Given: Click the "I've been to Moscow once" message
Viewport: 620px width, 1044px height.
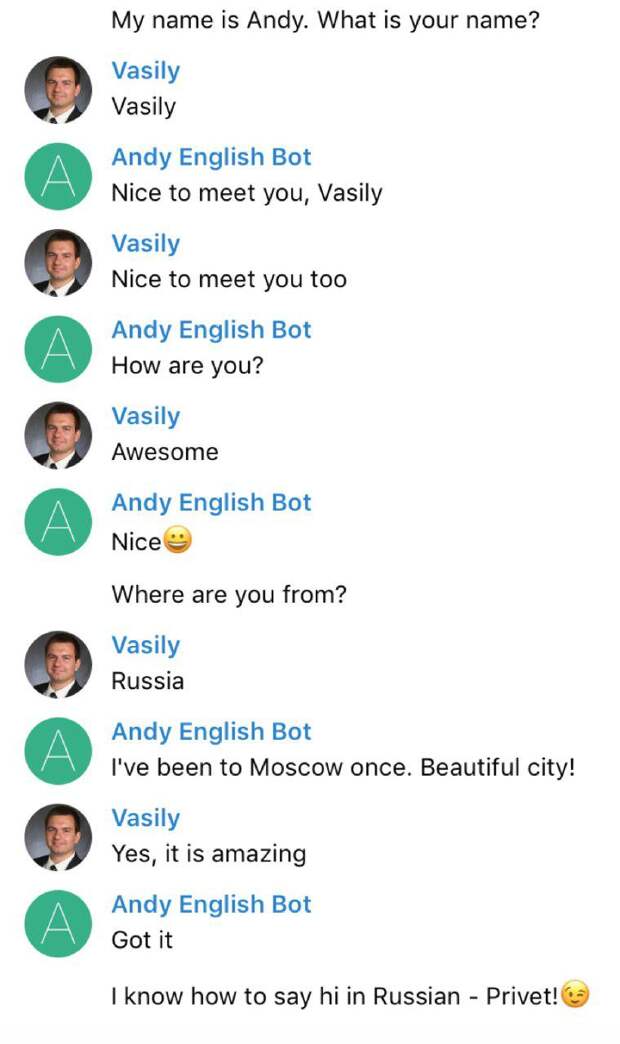Looking at the screenshot, I should (343, 769).
